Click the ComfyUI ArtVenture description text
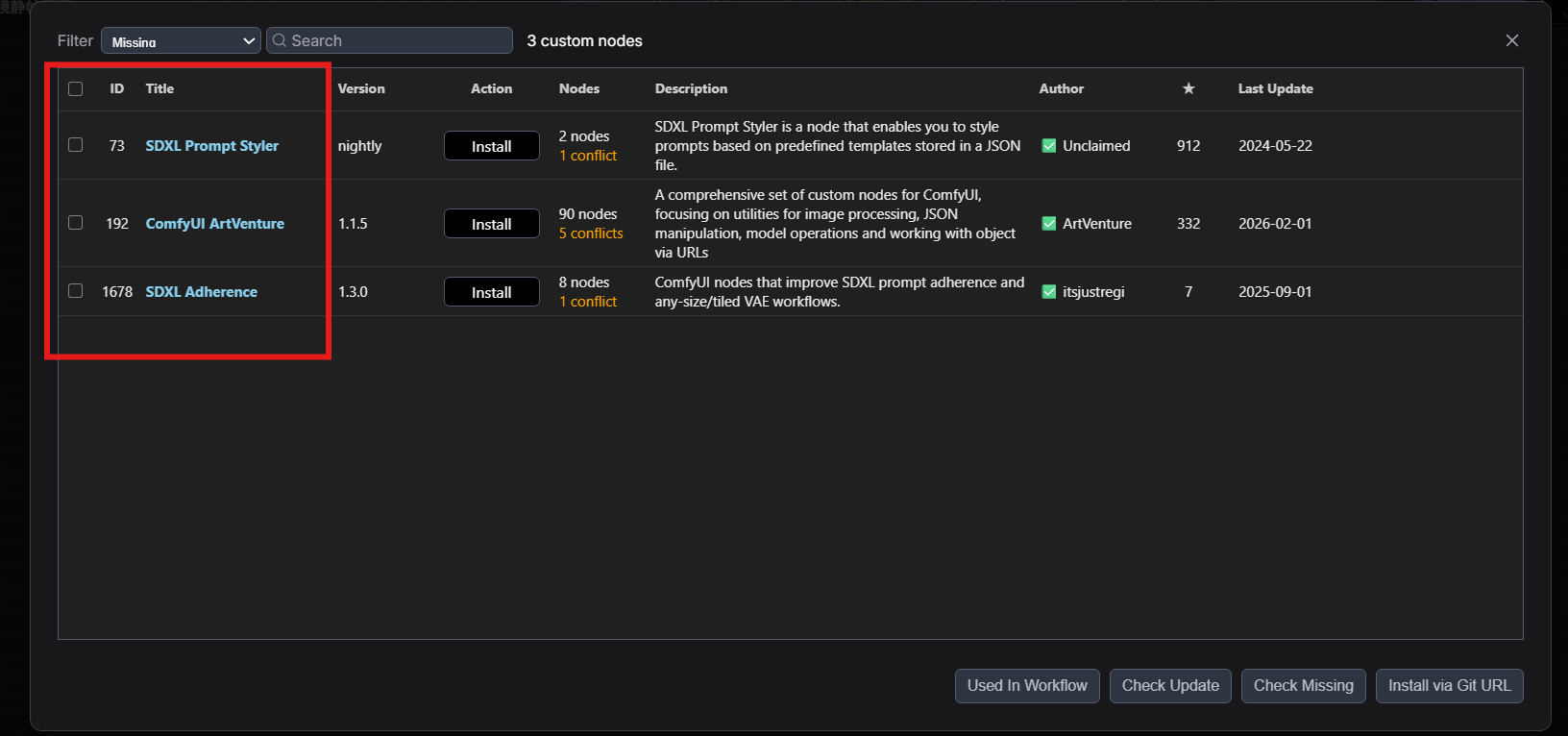Viewport: 1568px width, 736px height. pyautogui.click(x=835, y=224)
